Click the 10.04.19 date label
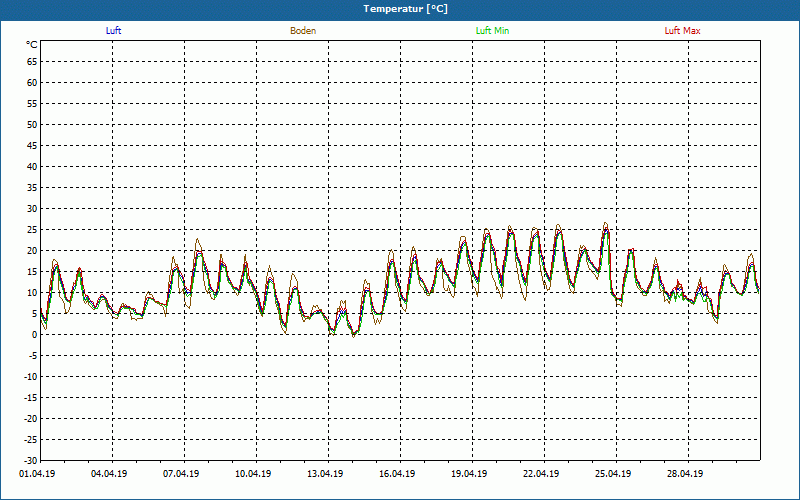 (253, 474)
